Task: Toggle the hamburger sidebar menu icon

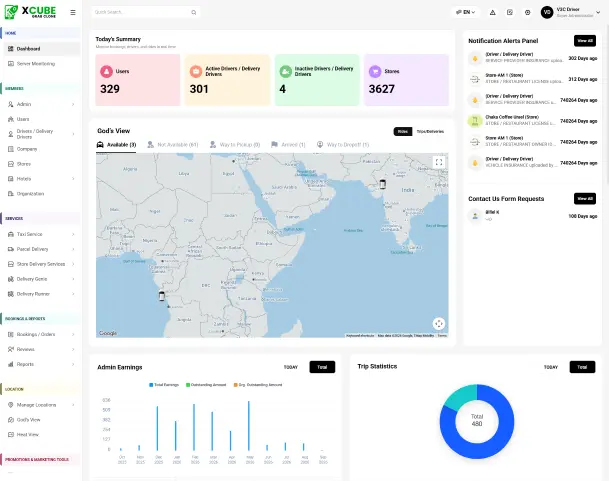Action: [x=73, y=12]
